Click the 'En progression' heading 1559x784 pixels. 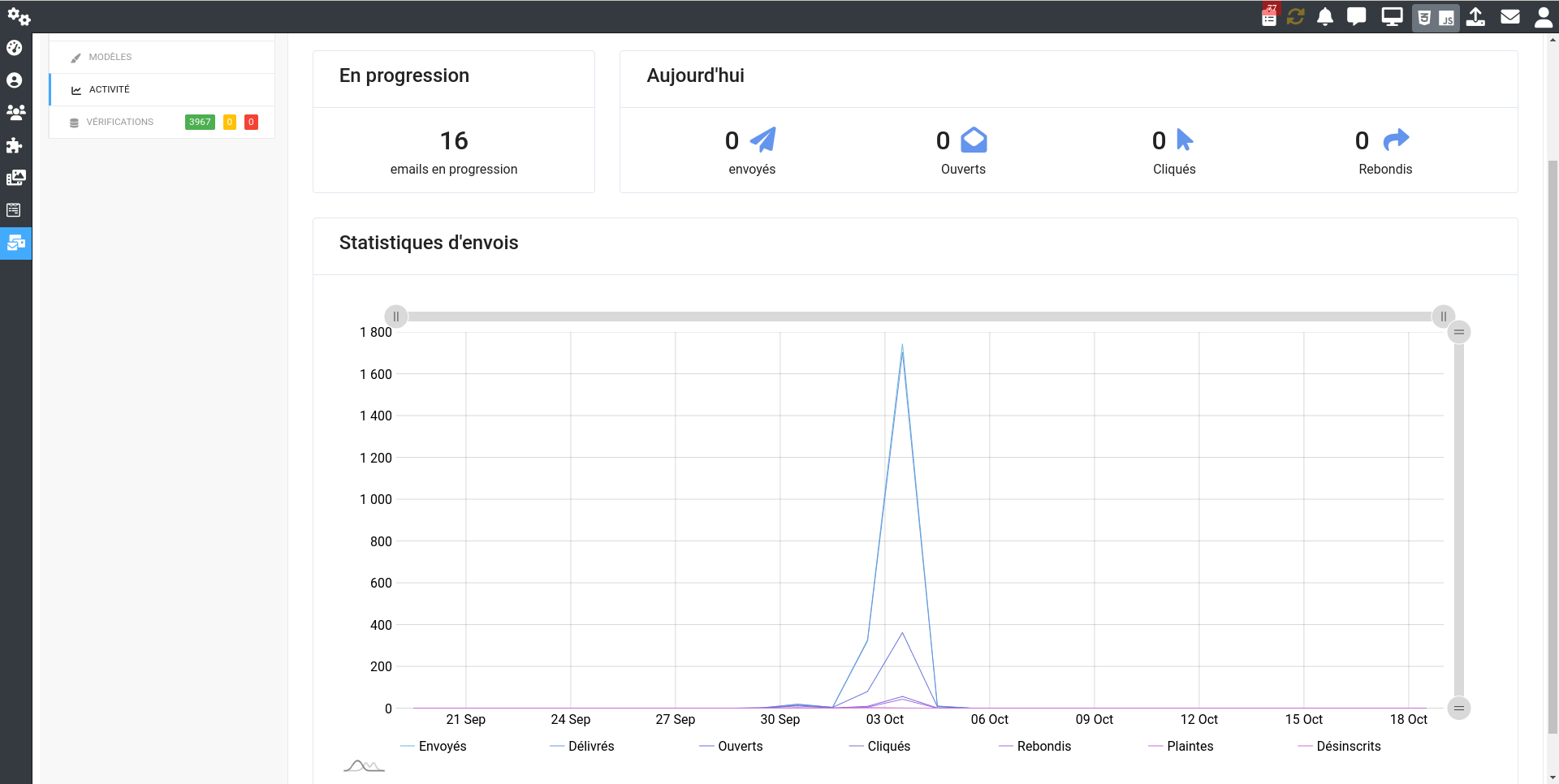pyautogui.click(x=404, y=75)
